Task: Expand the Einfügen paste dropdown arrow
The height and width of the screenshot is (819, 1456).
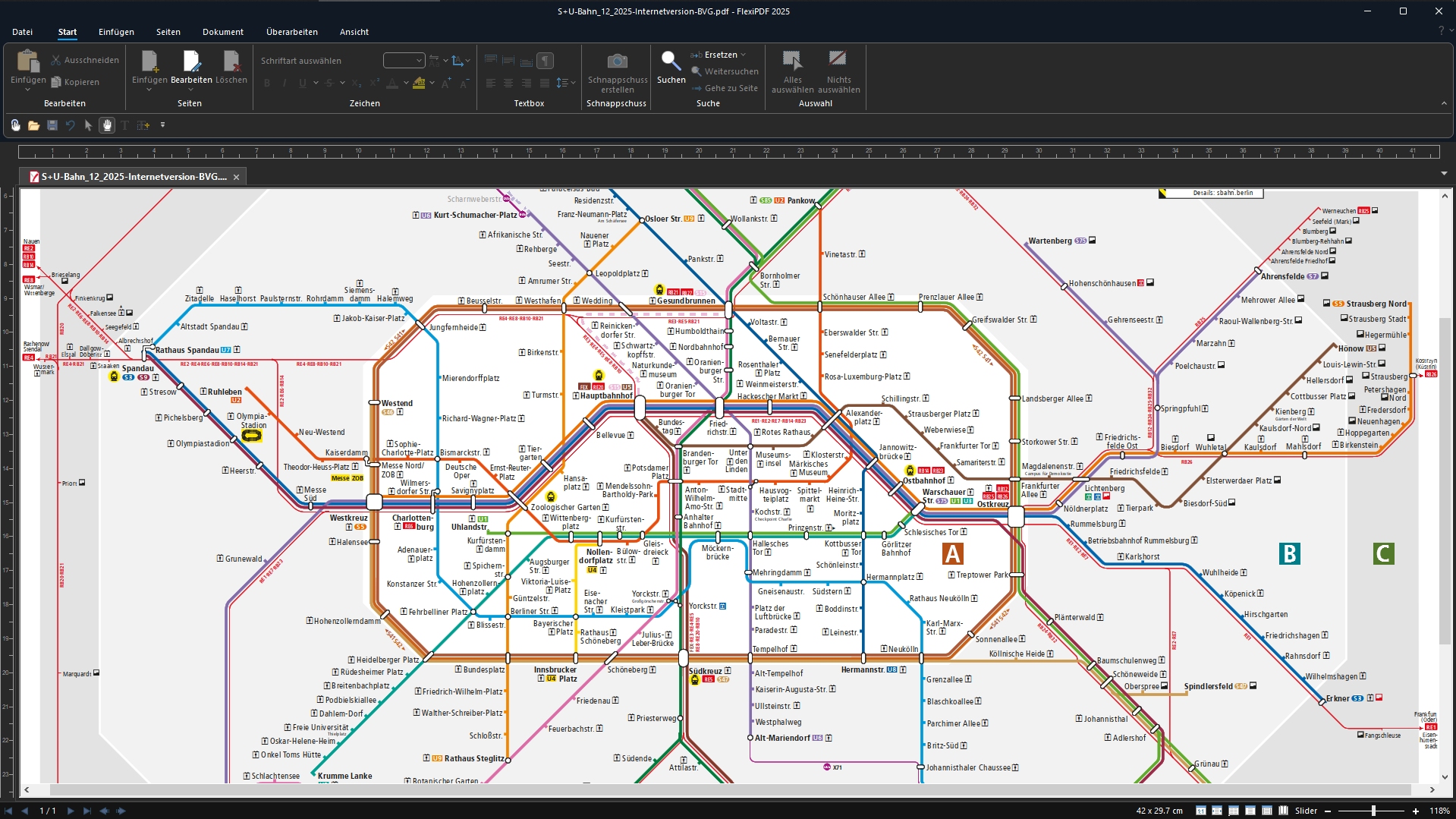Action: (x=28, y=90)
